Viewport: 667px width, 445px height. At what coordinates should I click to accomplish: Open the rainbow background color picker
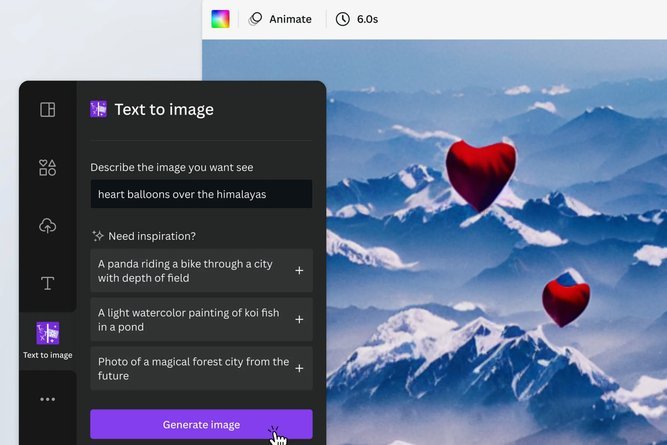(x=220, y=19)
